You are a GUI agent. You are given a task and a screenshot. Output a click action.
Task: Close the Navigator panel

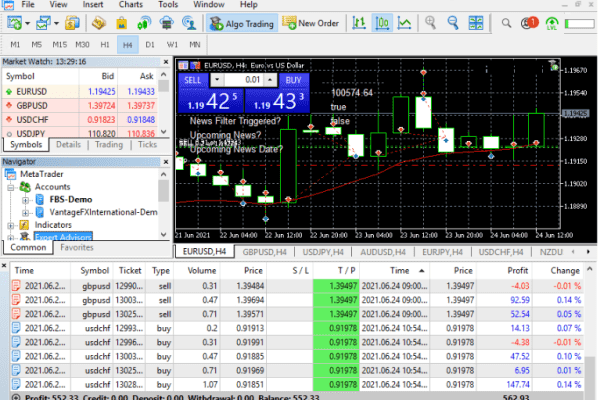click(x=166, y=162)
